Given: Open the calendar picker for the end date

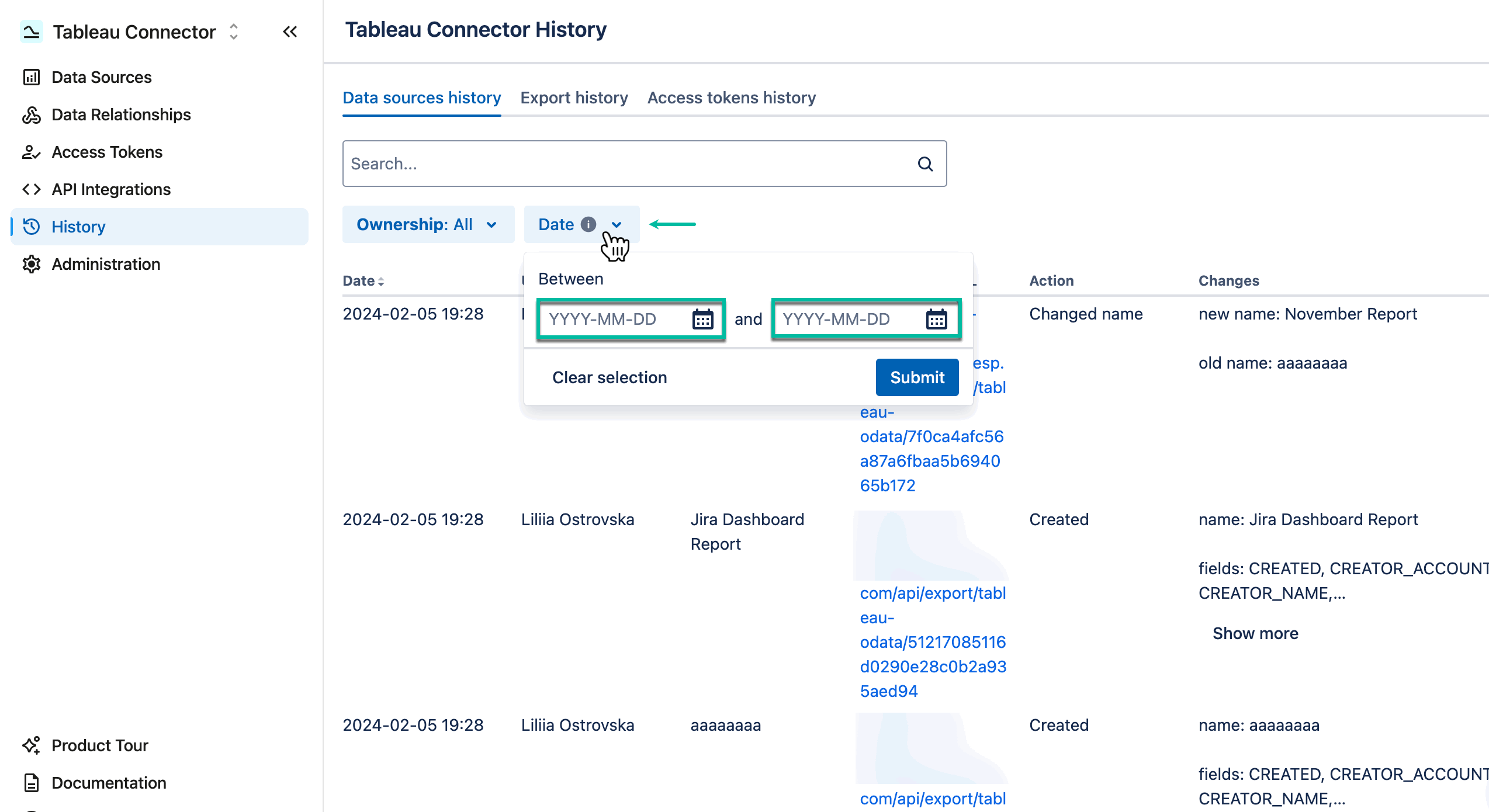Looking at the screenshot, I should (937, 320).
